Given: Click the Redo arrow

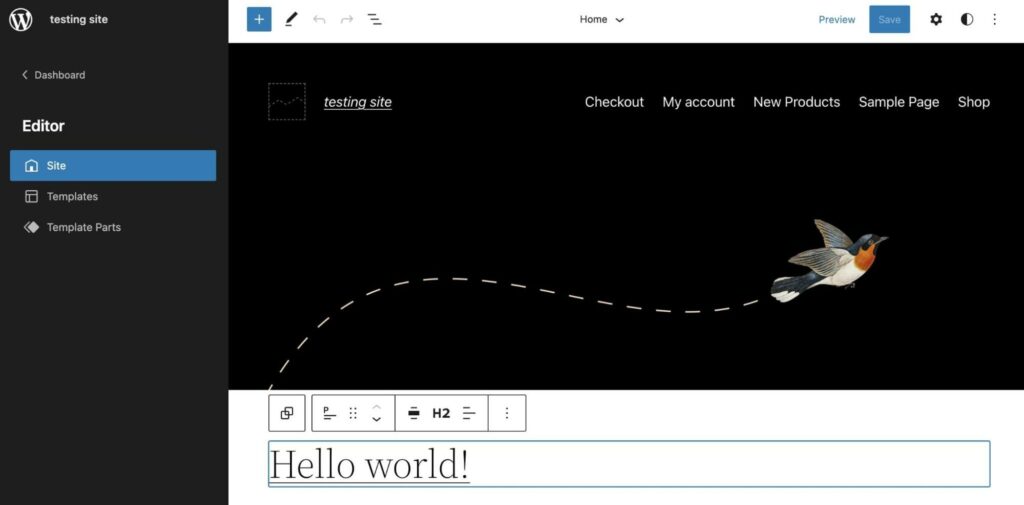Looking at the screenshot, I should 347,20.
